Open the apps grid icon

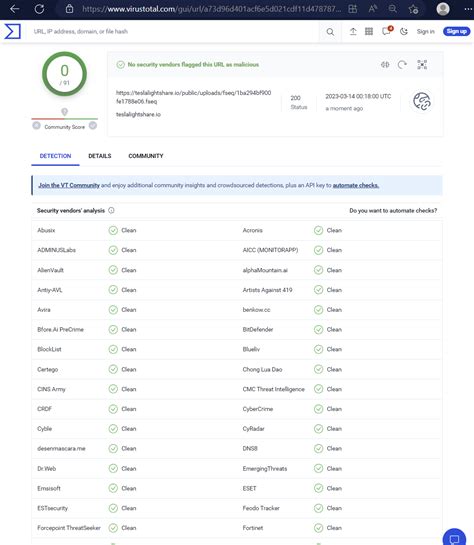[369, 31]
